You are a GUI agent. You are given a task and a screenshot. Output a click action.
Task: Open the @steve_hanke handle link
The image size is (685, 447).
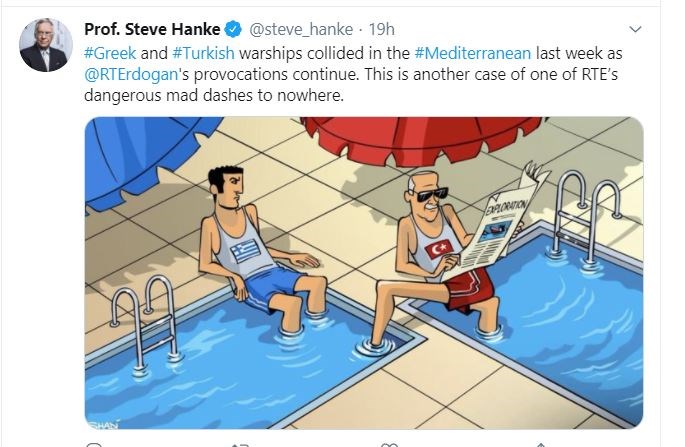coord(301,29)
